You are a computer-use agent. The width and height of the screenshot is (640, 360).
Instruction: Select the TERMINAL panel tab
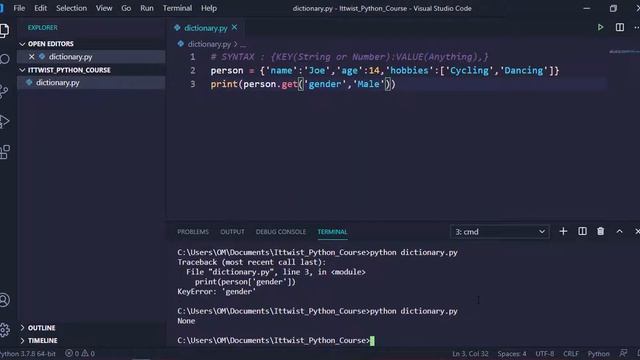point(333,232)
